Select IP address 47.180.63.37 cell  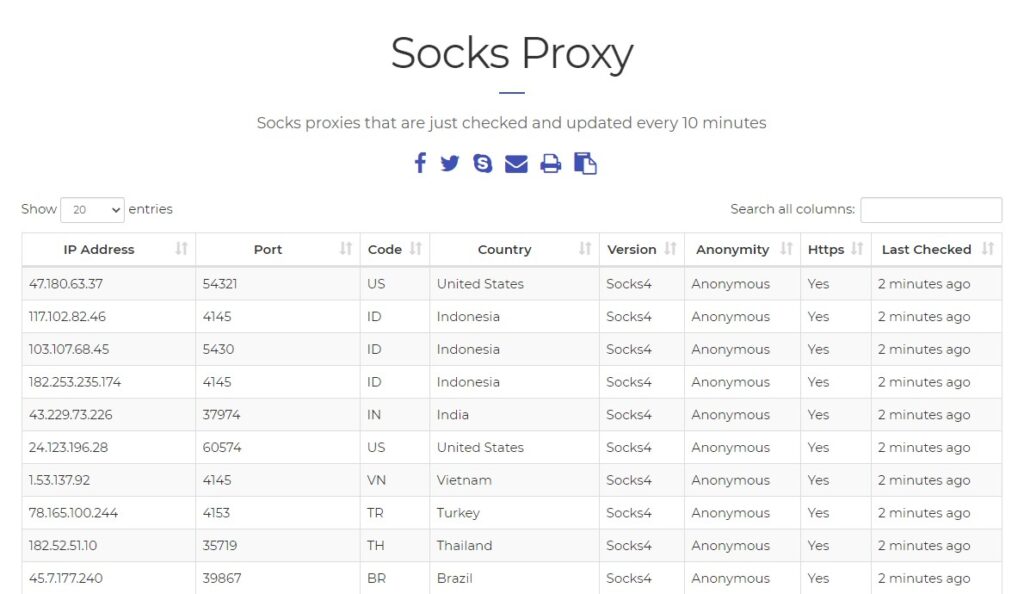tap(66, 284)
